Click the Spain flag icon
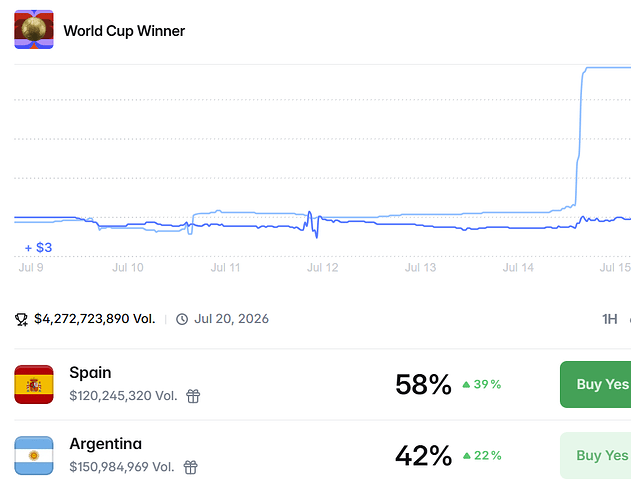 pyautogui.click(x=34, y=384)
